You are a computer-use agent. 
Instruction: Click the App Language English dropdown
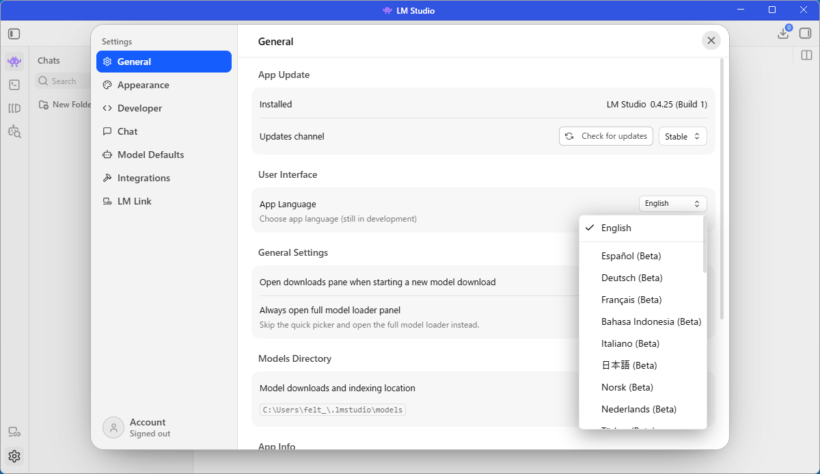pyautogui.click(x=673, y=204)
